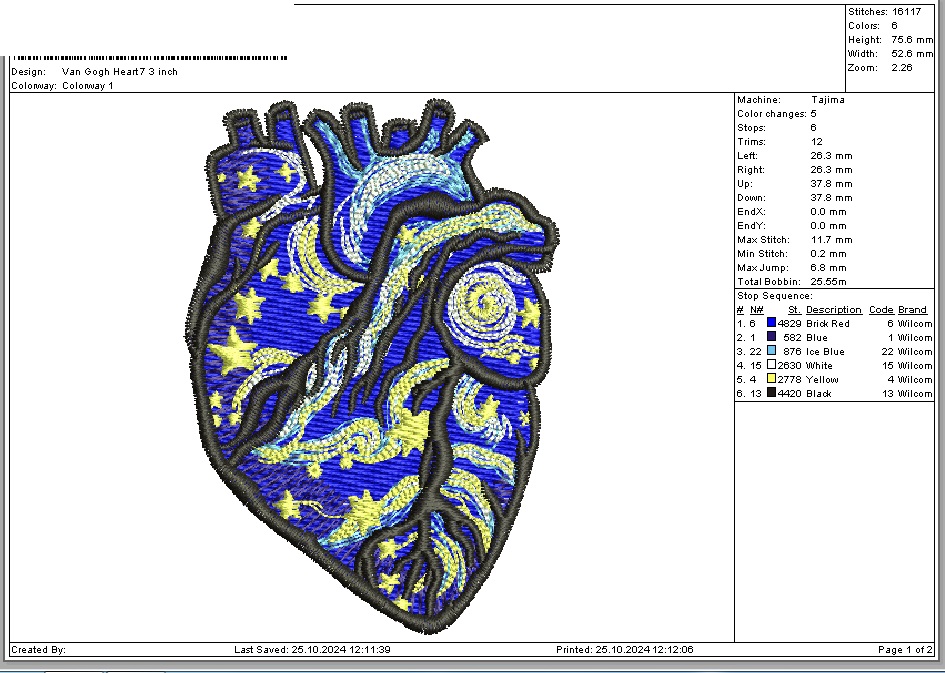Click the Van Gogh heart design preview
945x673 pixels.
click(x=371, y=366)
